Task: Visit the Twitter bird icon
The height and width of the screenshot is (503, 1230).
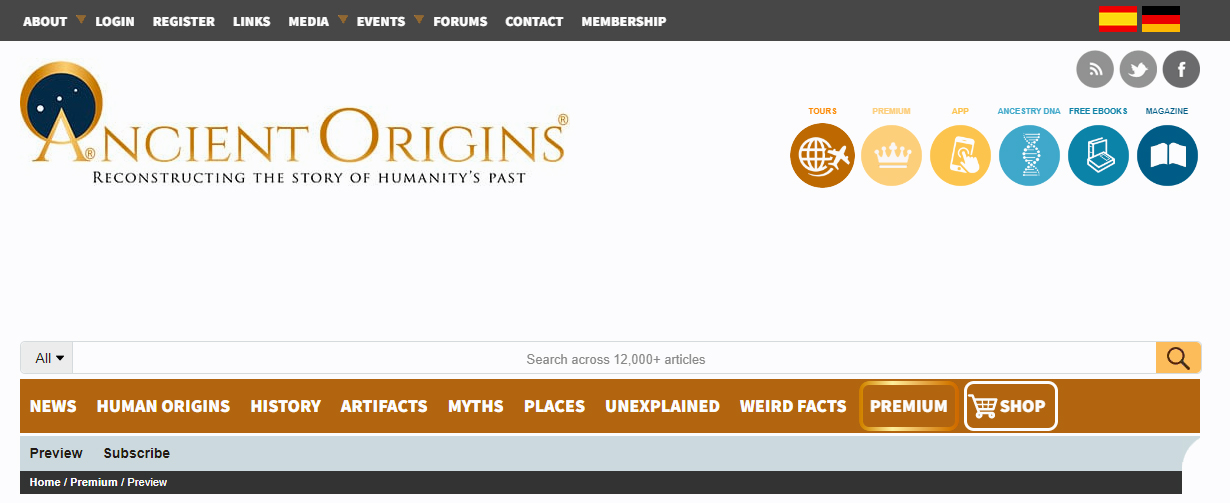Action: [x=1138, y=69]
